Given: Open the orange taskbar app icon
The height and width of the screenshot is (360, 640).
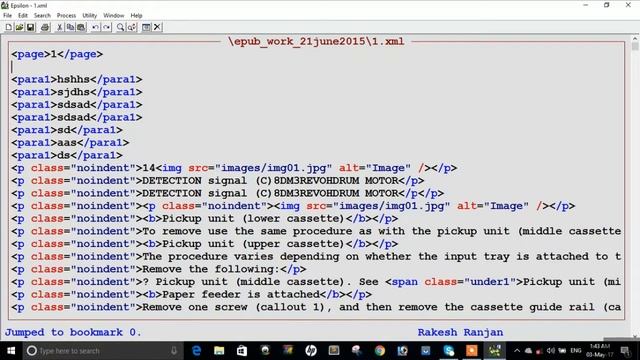Looking at the screenshot, I should [x=471, y=351].
